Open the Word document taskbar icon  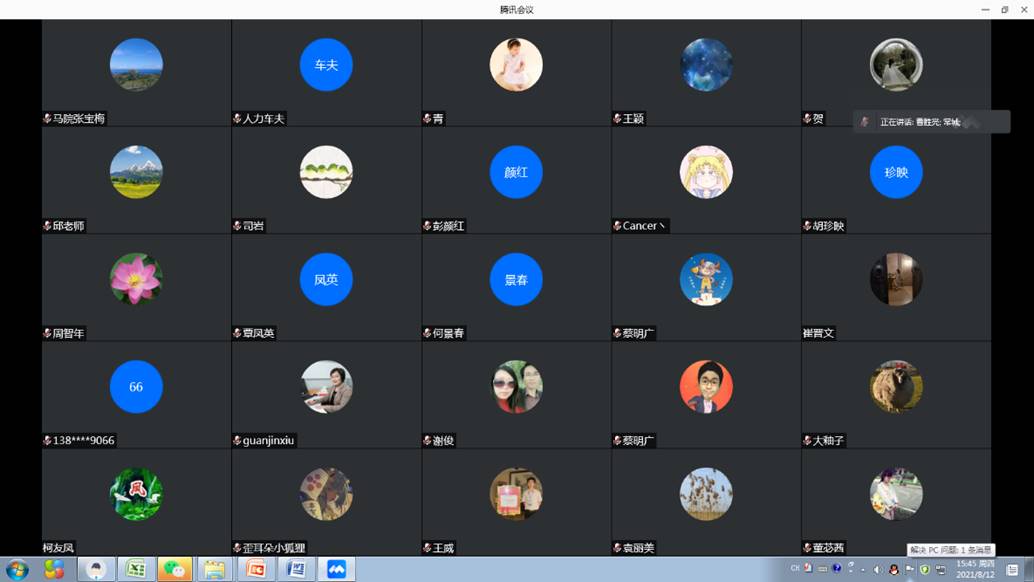296,569
